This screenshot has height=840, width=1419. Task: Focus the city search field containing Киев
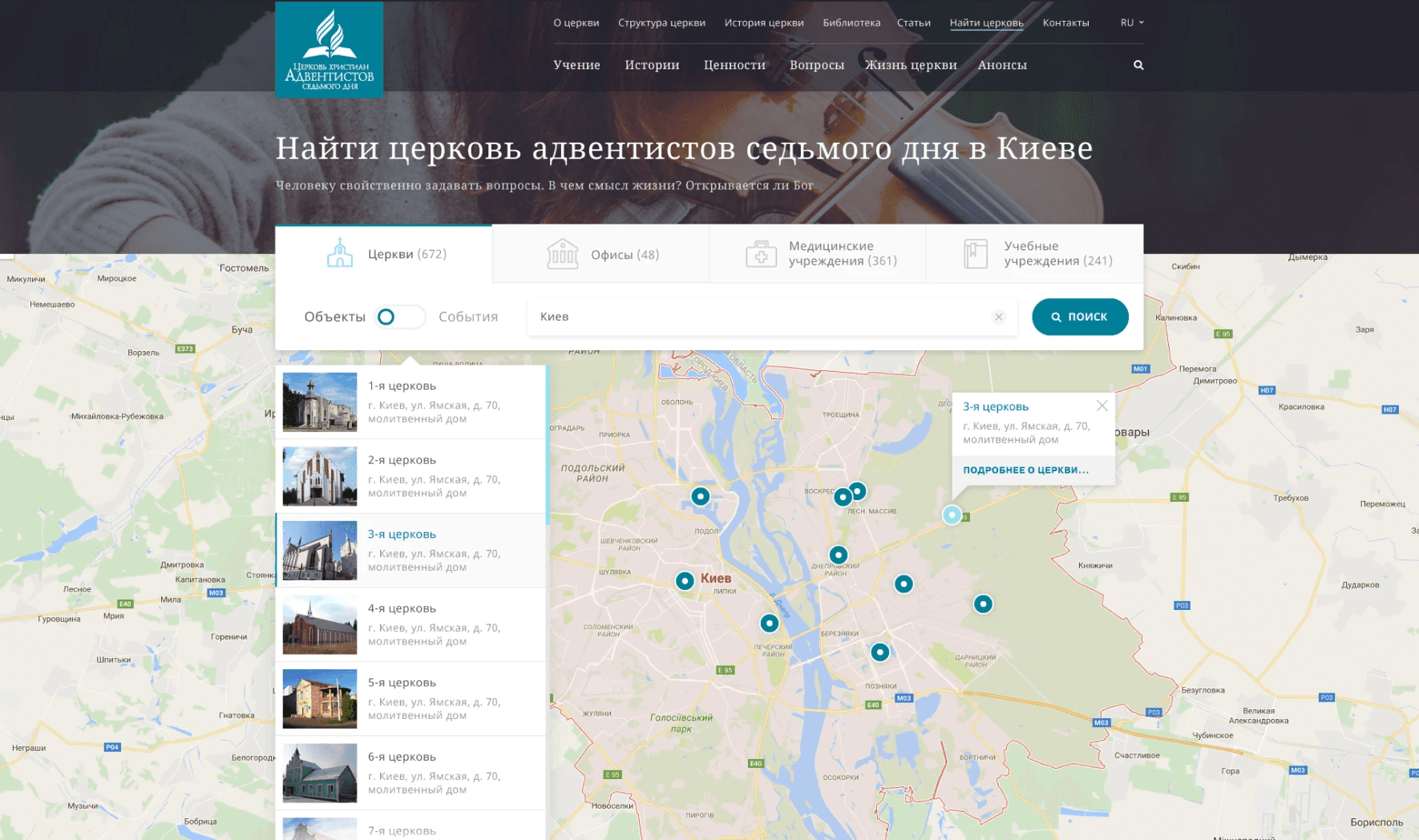click(x=772, y=317)
